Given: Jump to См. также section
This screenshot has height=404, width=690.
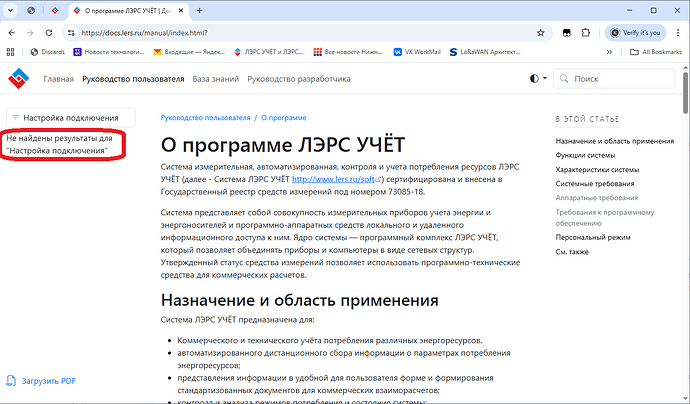Looking at the screenshot, I should (x=572, y=252).
